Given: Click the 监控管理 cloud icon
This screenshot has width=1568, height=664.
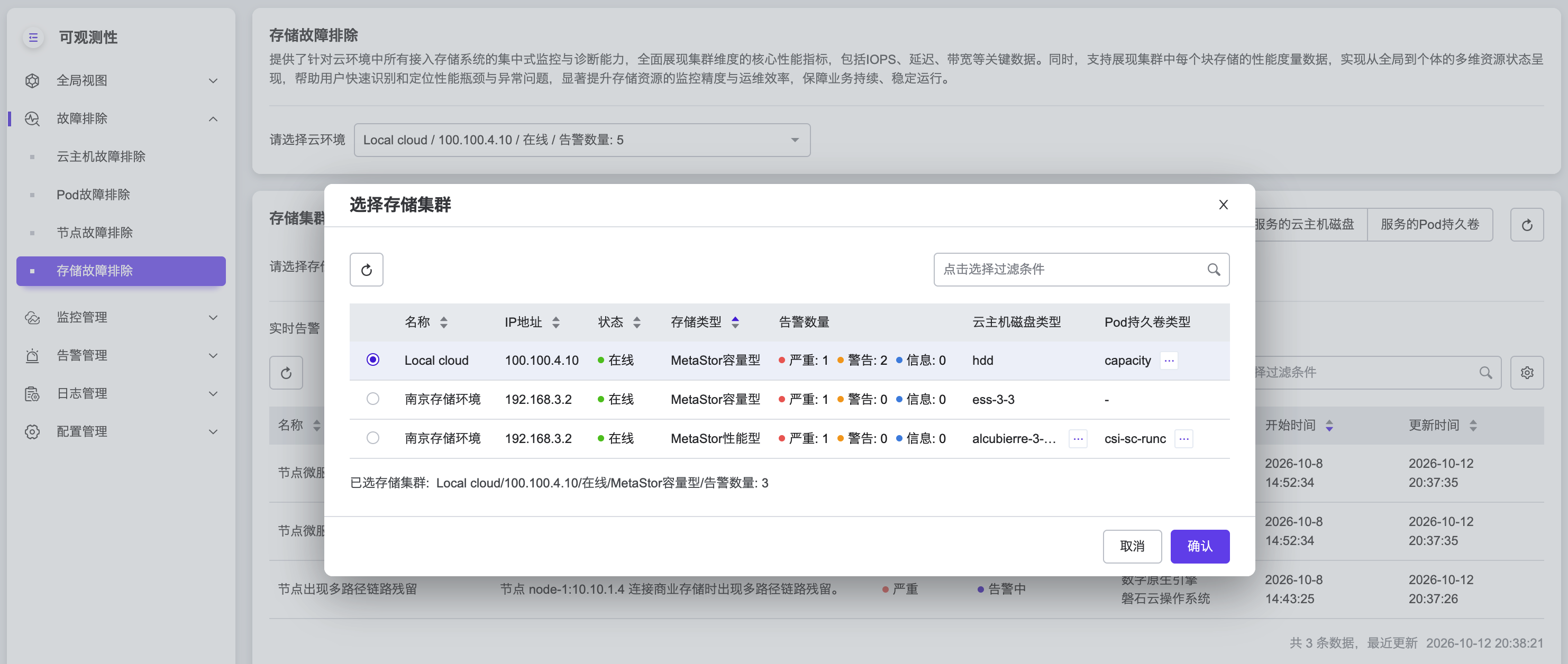Looking at the screenshot, I should coord(32,317).
